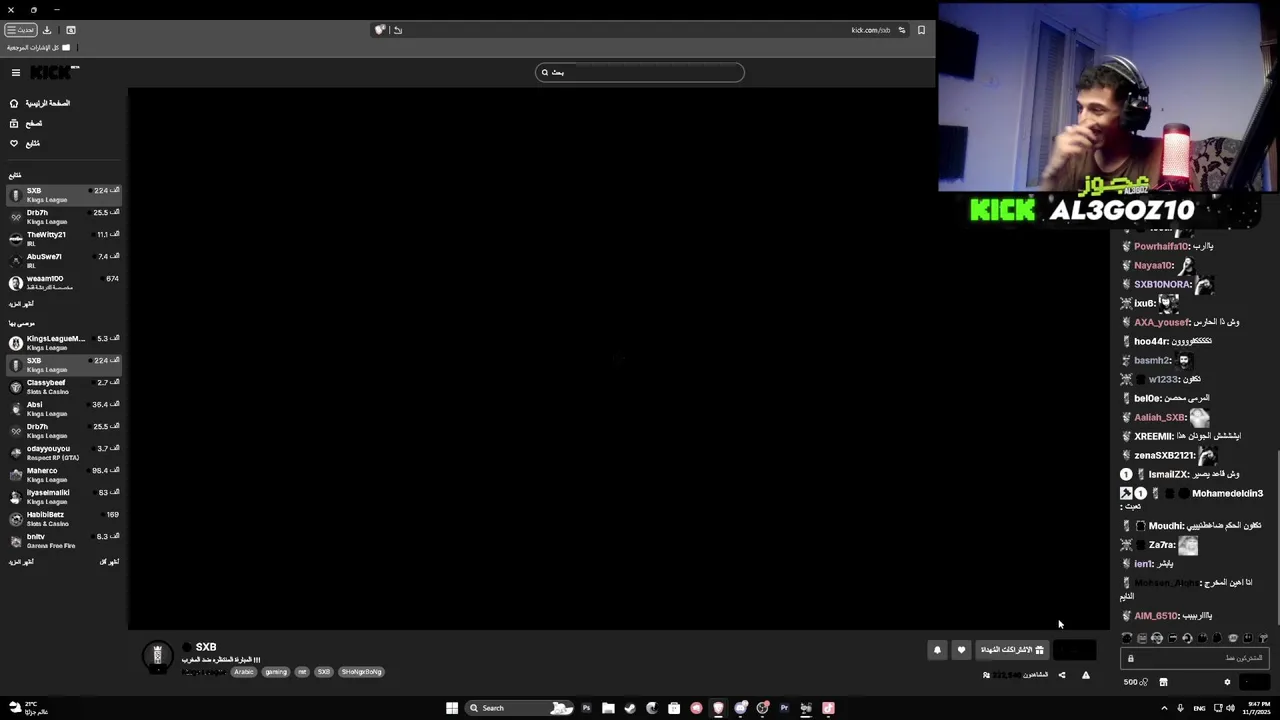This screenshot has height=720, width=1280.
Task: Open bnitv recommended channel
Action: coord(64,541)
